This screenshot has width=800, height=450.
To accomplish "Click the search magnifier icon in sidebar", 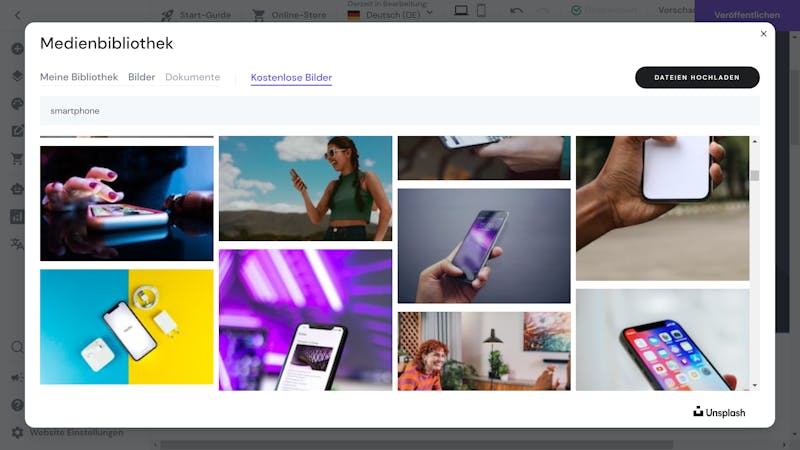I will coord(17,347).
